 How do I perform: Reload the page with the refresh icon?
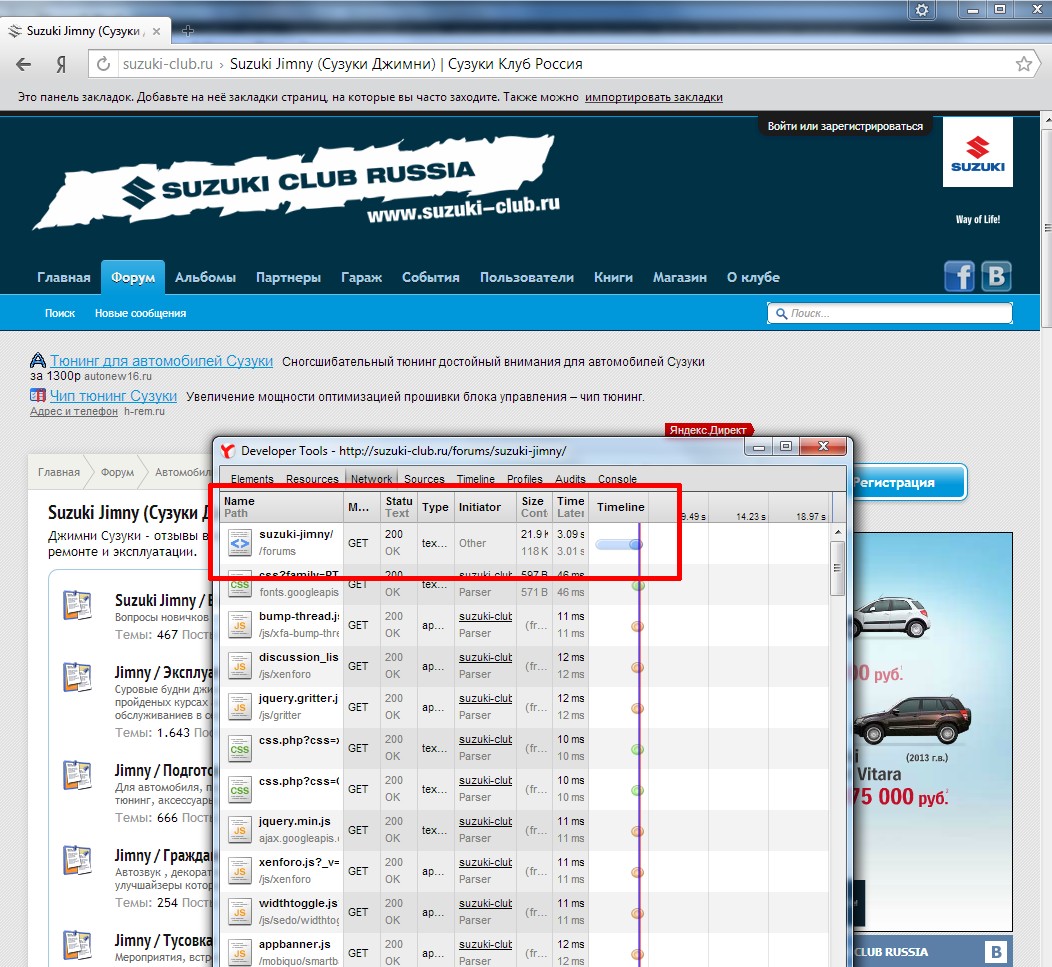103,64
